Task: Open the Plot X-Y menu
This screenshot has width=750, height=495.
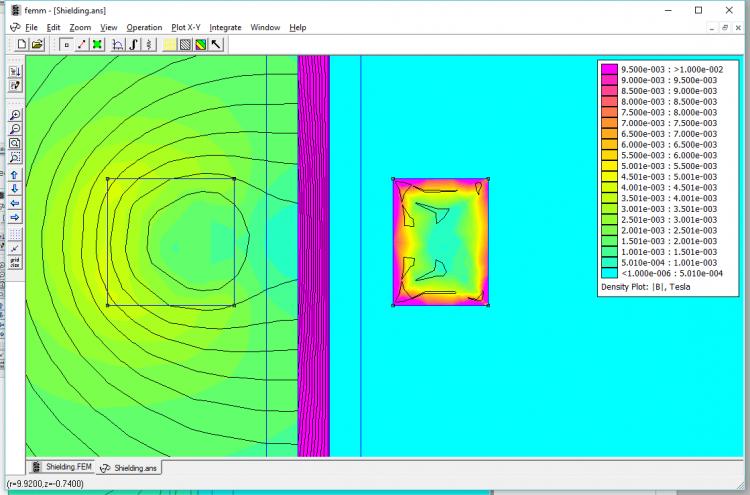Action: click(x=185, y=27)
